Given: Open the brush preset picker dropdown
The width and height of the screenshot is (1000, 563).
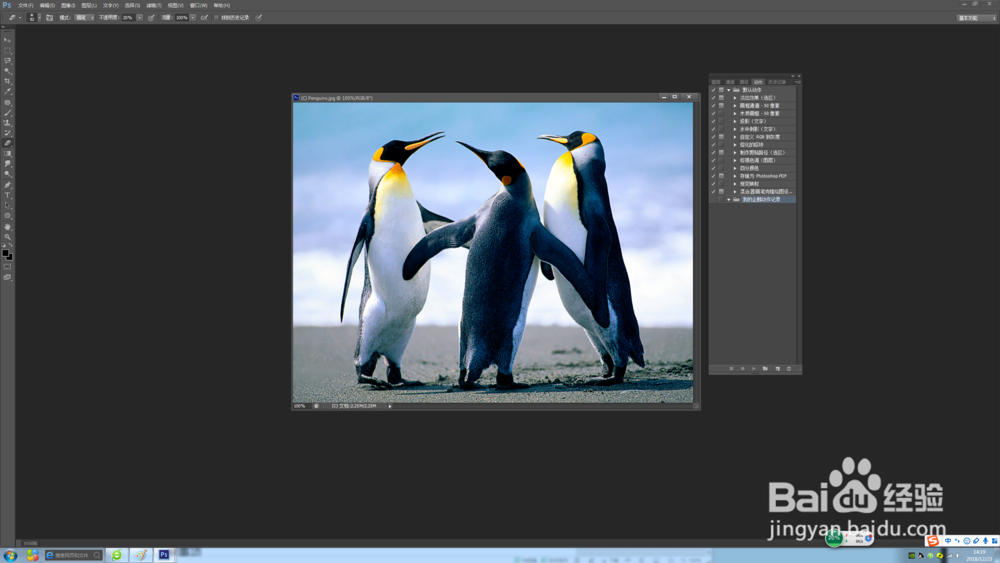Looking at the screenshot, I should coord(39,17).
